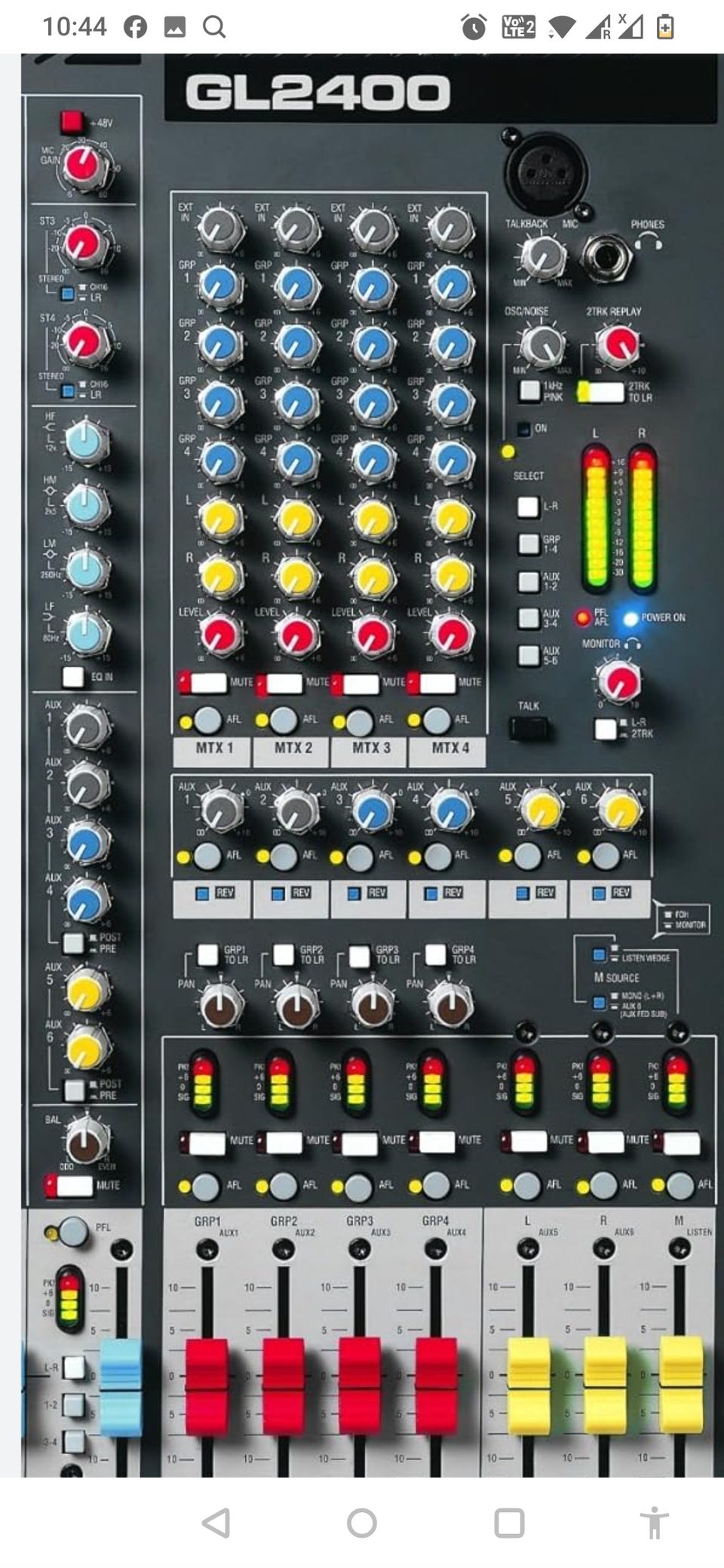Enable GRP4 TO LR routing button

(435, 954)
